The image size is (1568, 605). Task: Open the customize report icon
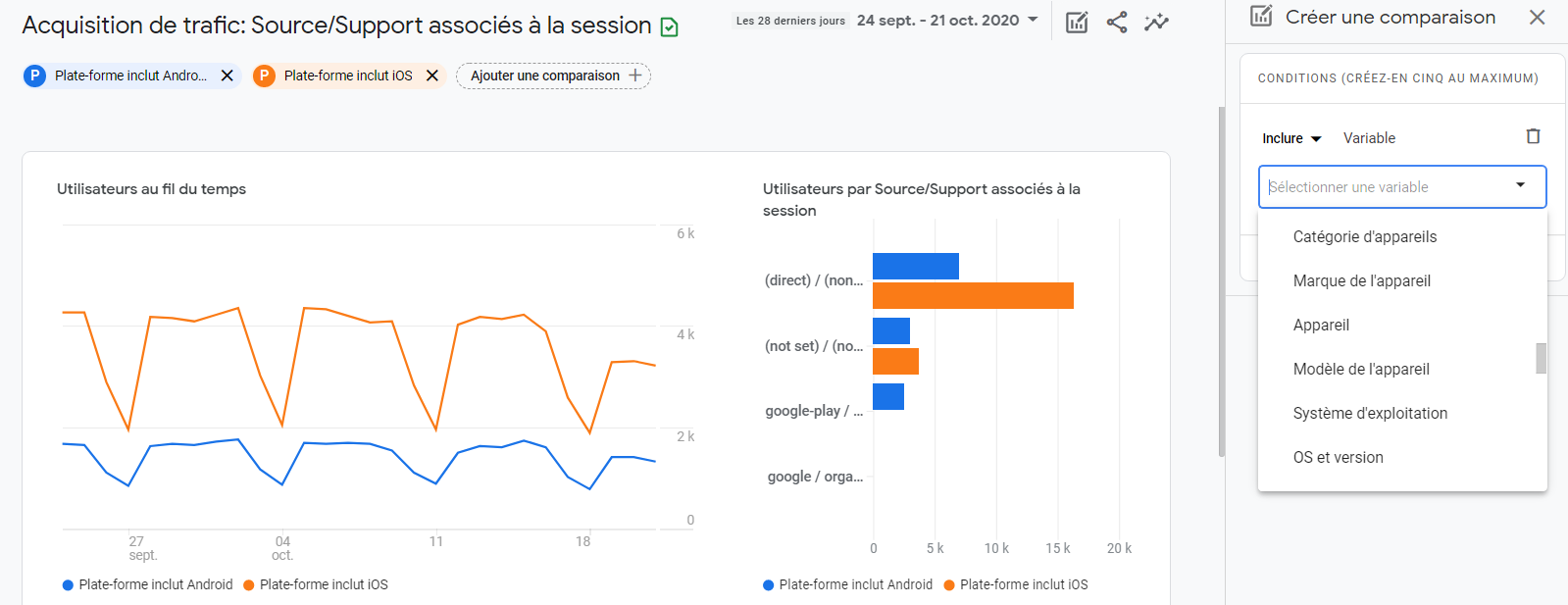pyautogui.click(x=1077, y=22)
